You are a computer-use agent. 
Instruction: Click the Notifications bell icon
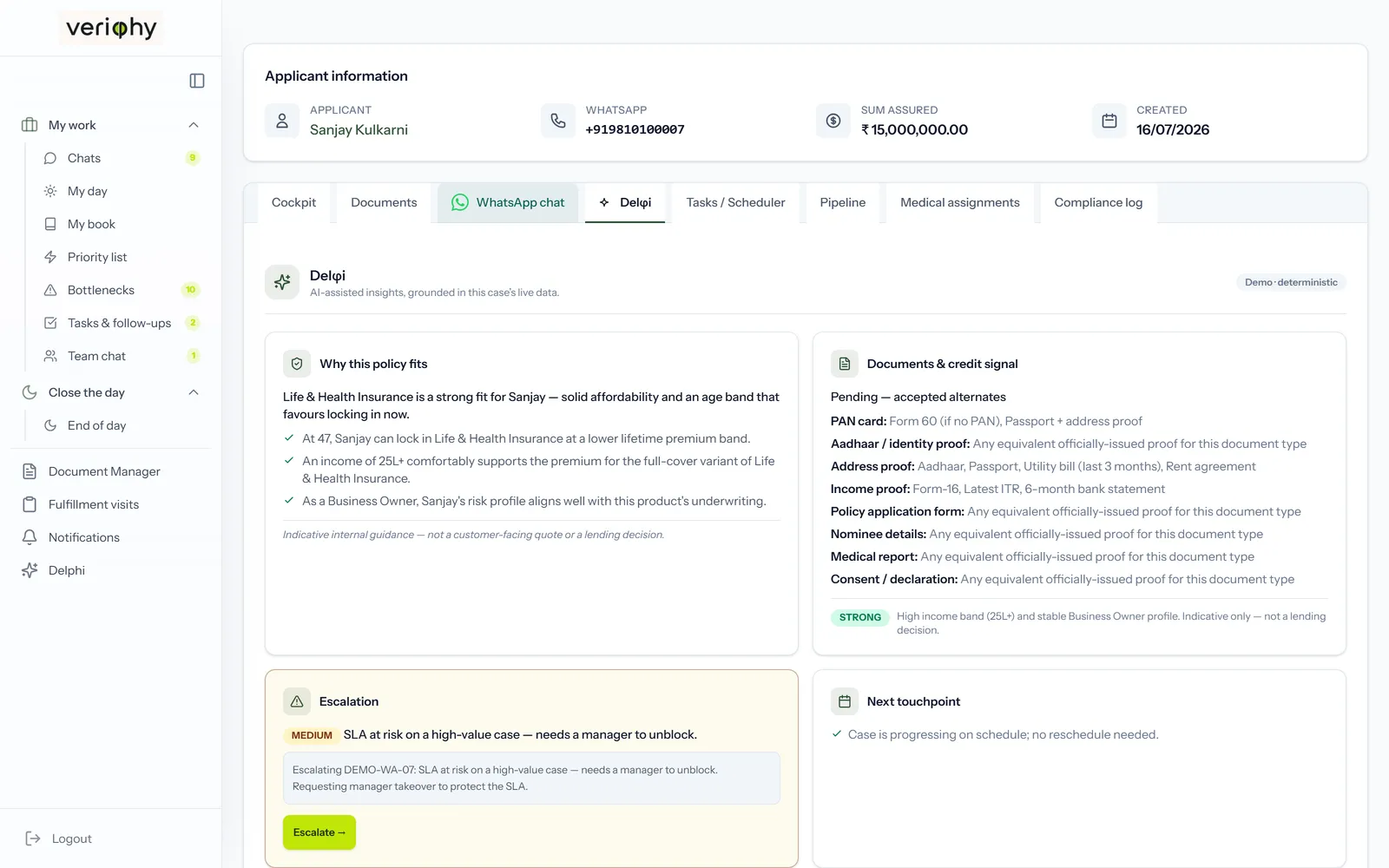(x=30, y=537)
